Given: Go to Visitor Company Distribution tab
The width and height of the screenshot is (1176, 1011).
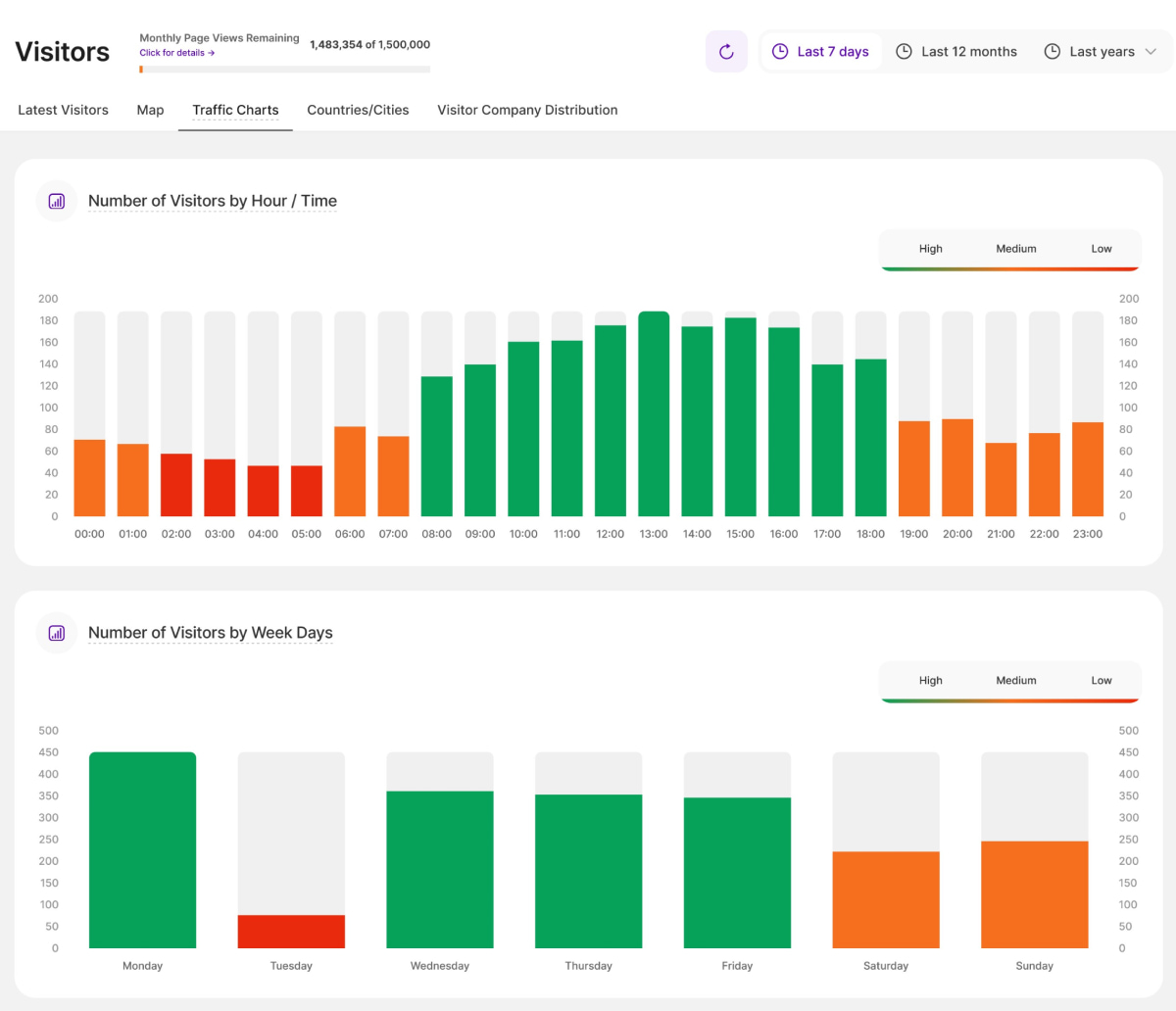Looking at the screenshot, I should [527, 110].
